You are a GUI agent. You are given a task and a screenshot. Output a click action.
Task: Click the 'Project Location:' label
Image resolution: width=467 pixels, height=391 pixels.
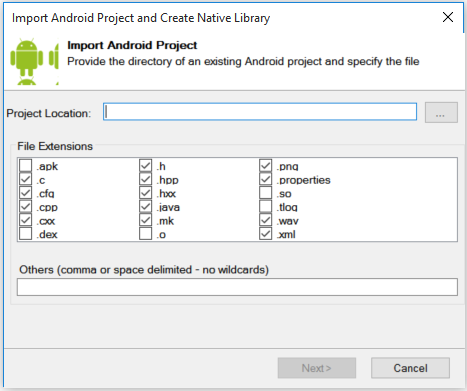49,113
